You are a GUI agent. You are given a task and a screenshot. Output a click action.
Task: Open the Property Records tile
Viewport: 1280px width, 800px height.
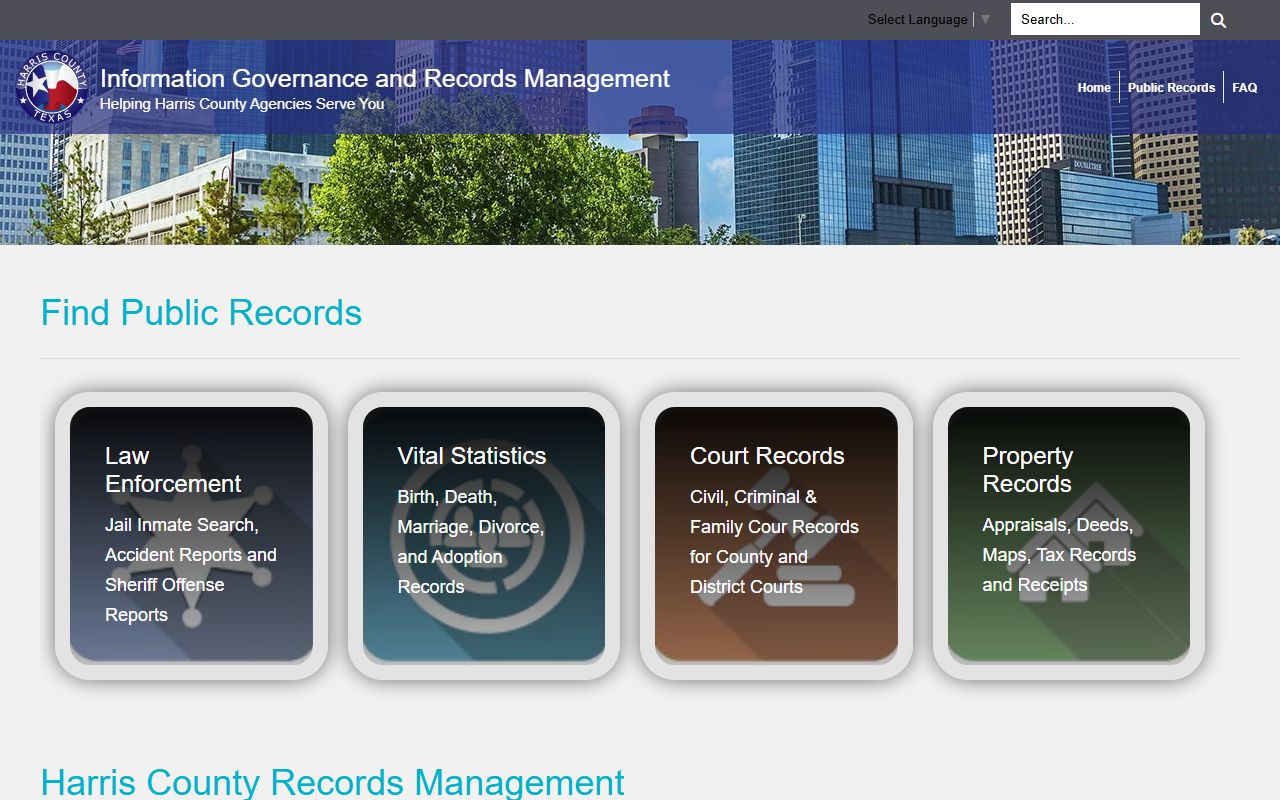point(1069,535)
